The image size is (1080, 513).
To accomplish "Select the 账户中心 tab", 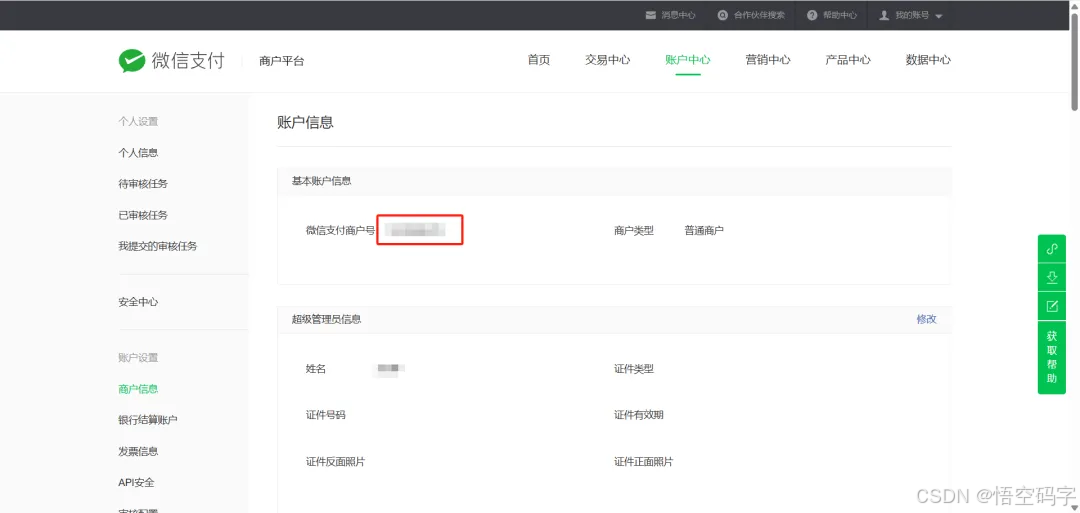I will pyautogui.click(x=687, y=60).
